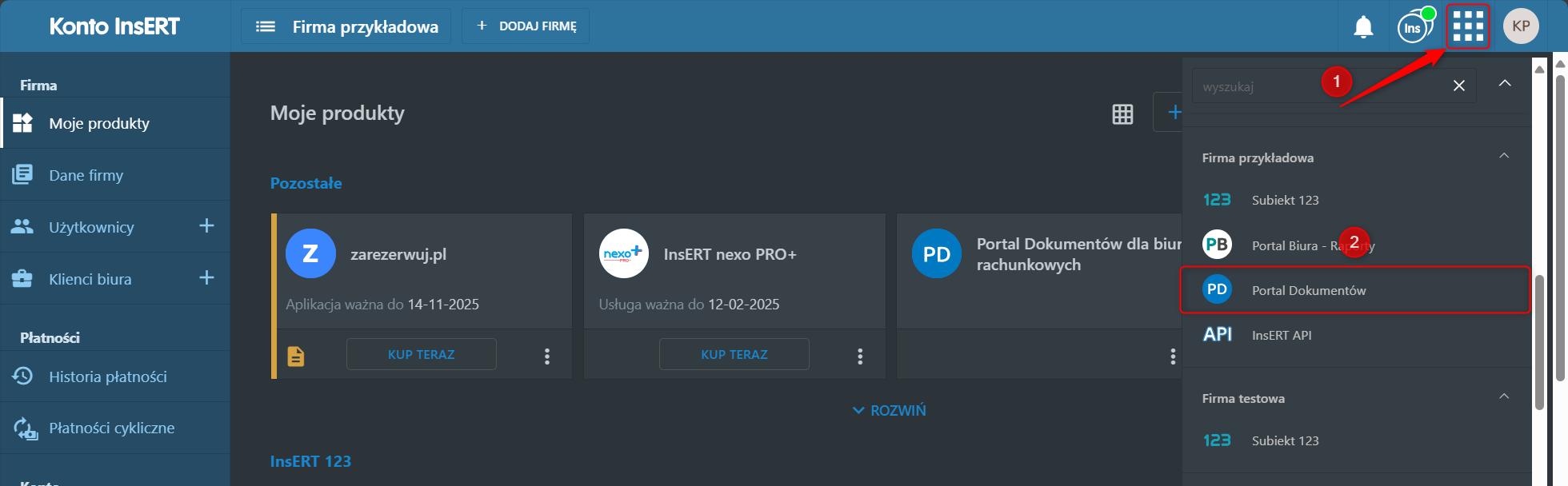The height and width of the screenshot is (486, 1568).
Task: Open InsERT nexo PRO+ options menu
Action: tap(860, 356)
